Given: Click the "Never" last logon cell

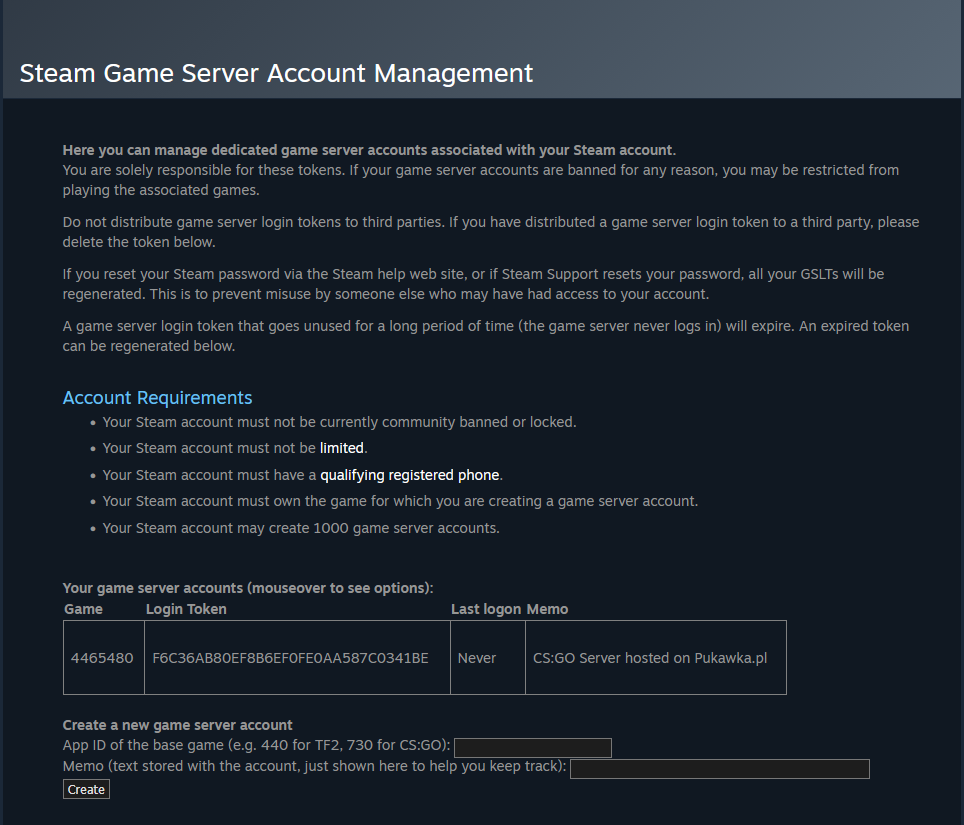Looking at the screenshot, I should pos(477,658).
